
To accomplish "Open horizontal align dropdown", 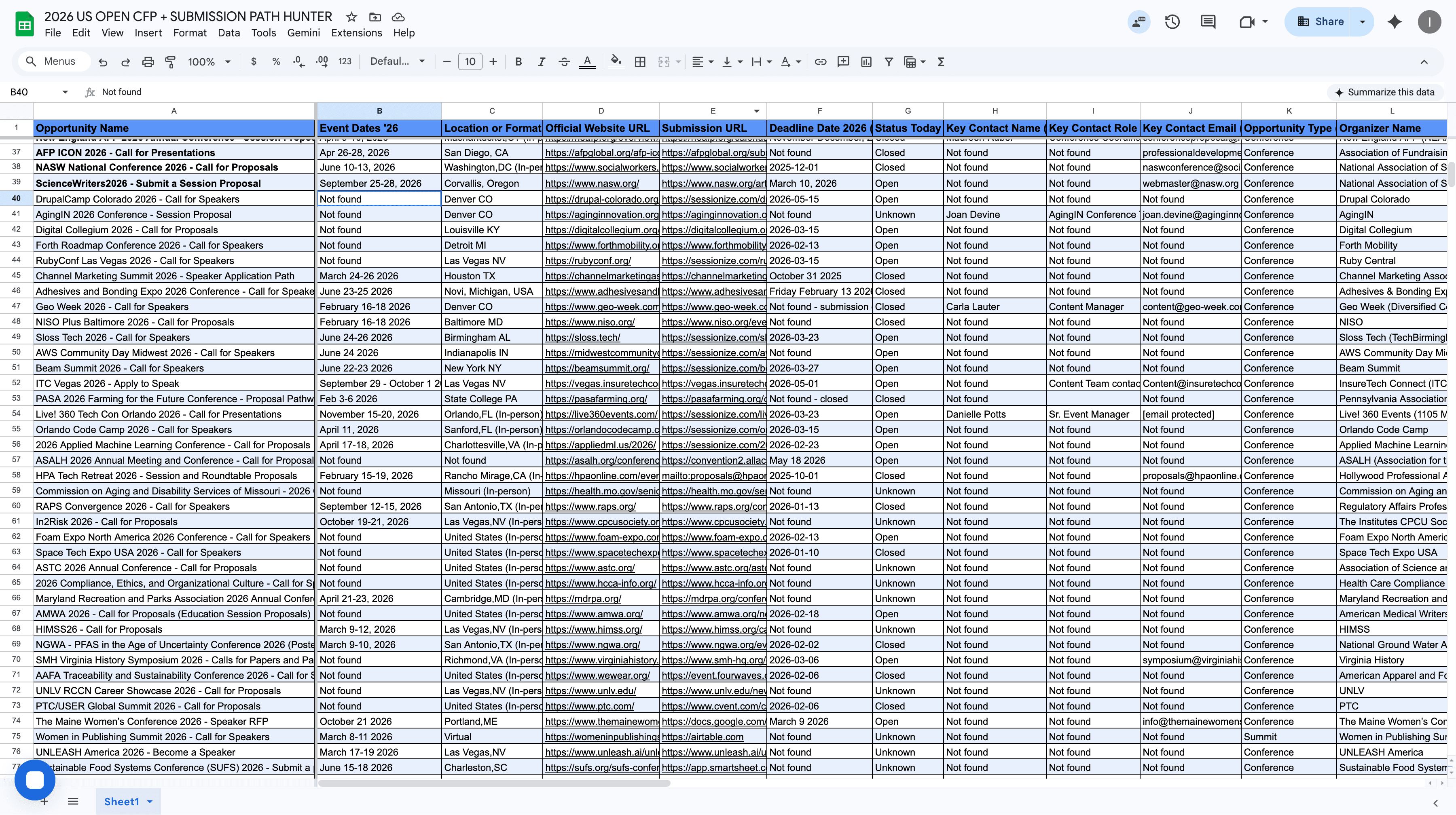I will click(x=703, y=62).
